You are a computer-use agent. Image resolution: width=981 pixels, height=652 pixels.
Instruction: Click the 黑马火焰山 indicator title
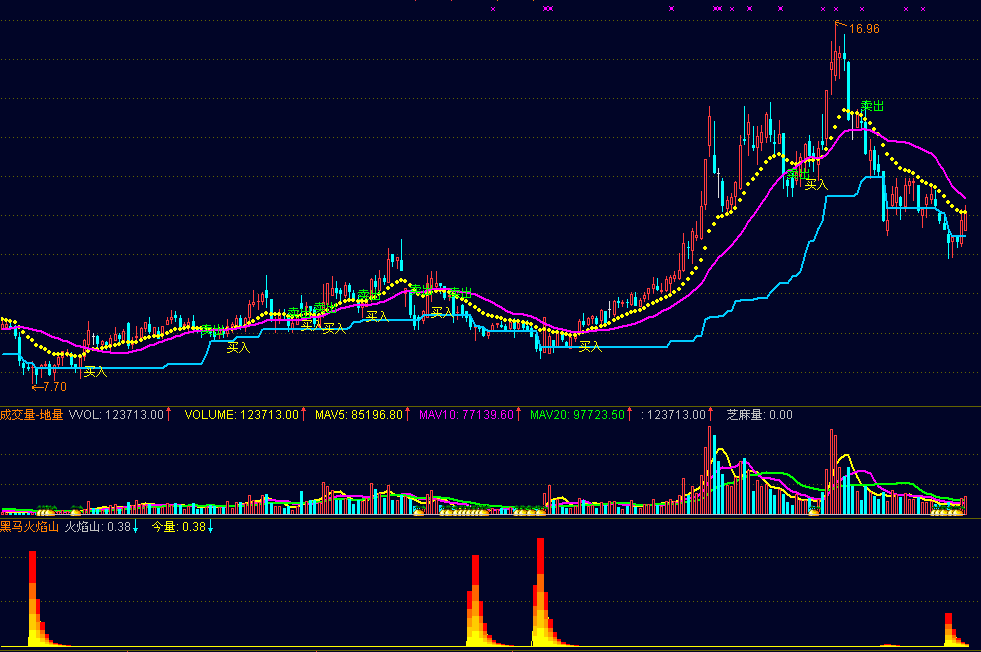(29, 527)
